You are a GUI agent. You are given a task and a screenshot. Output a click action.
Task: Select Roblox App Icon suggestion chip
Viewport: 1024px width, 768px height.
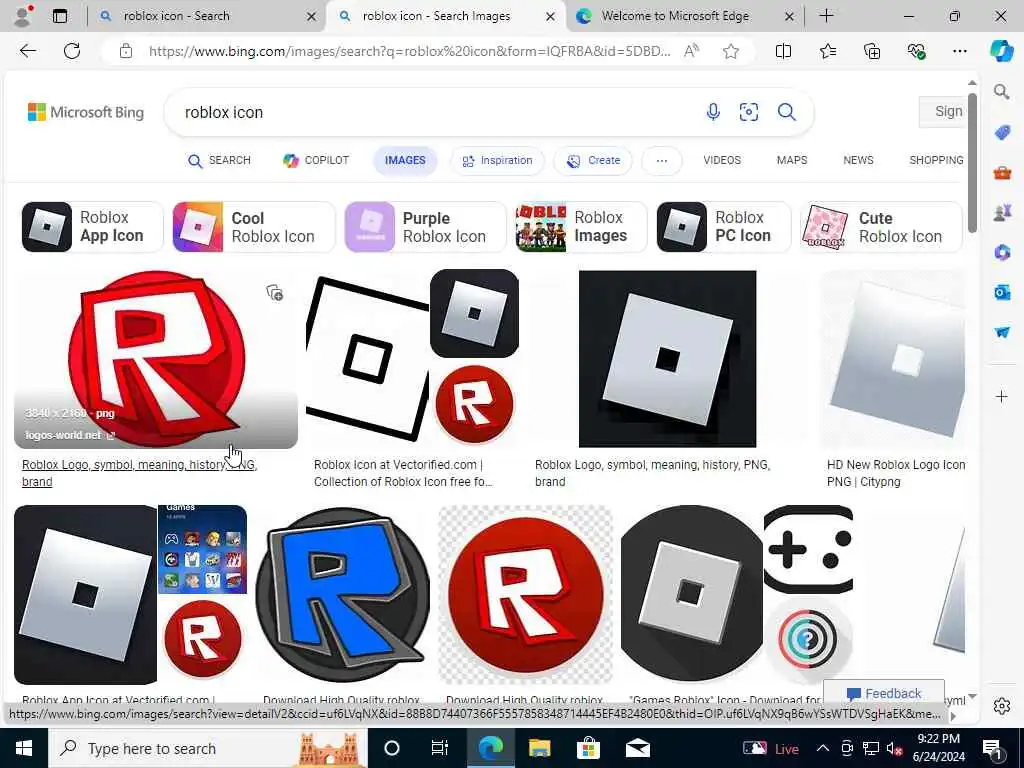[92, 227]
